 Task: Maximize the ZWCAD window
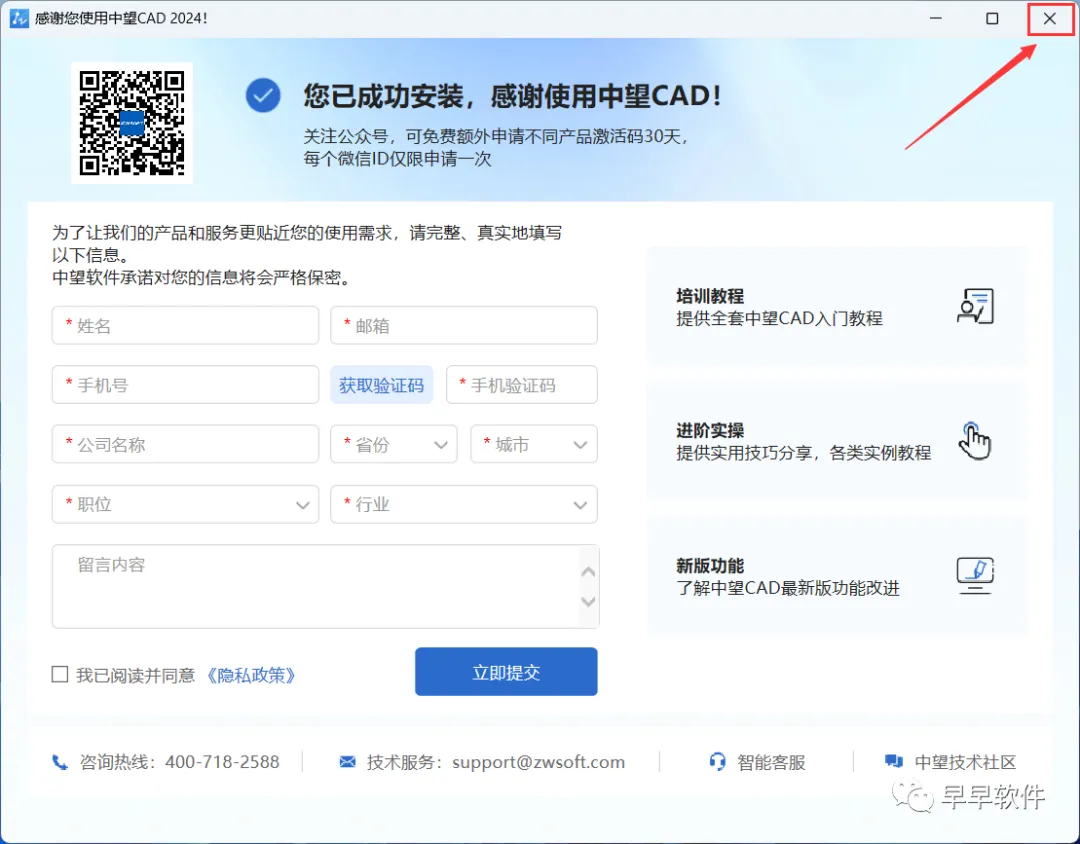pyautogui.click(x=992, y=18)
